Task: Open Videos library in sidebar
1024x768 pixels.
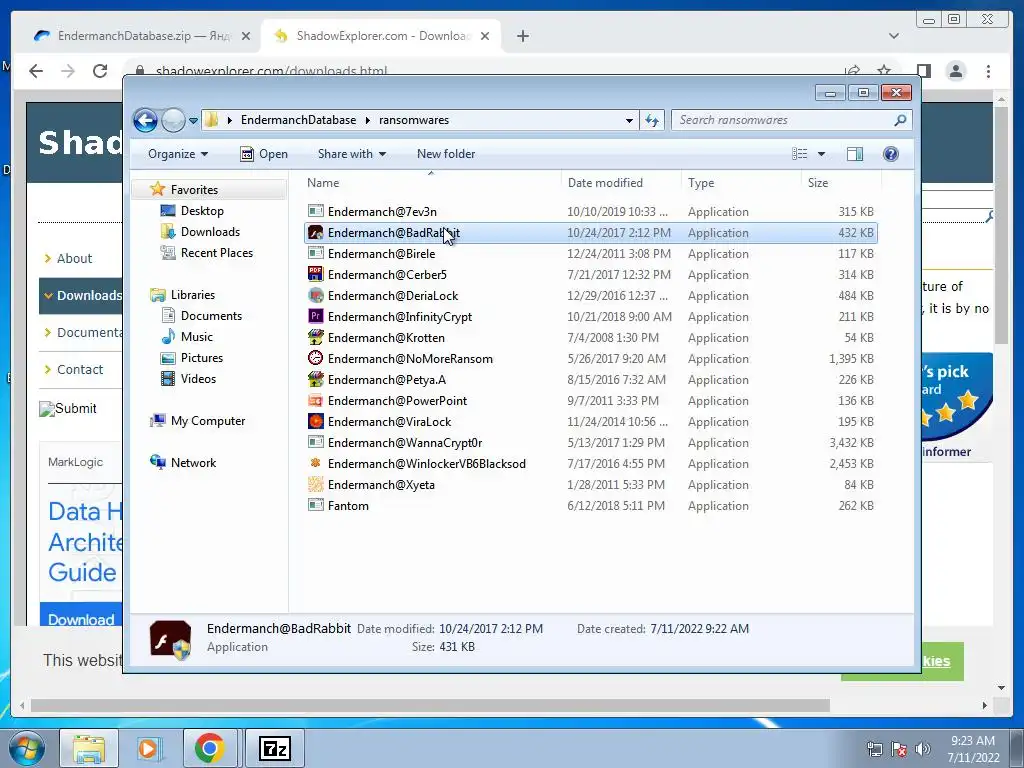Action: click(198, 379)
